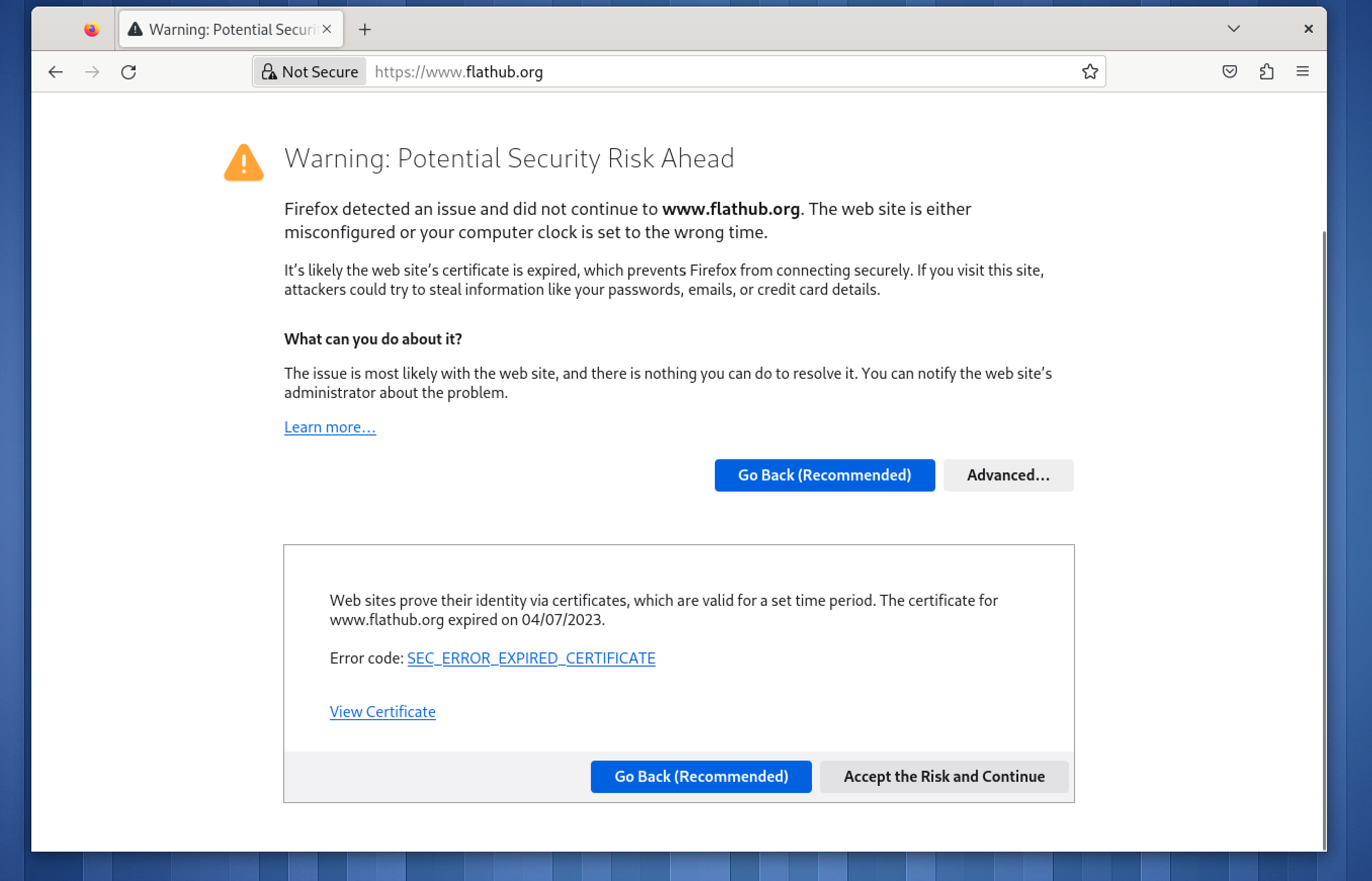Screen dimensions: 1372x881
Task: Open the Firefox hamburger application menu
Action: (1303, 71)
